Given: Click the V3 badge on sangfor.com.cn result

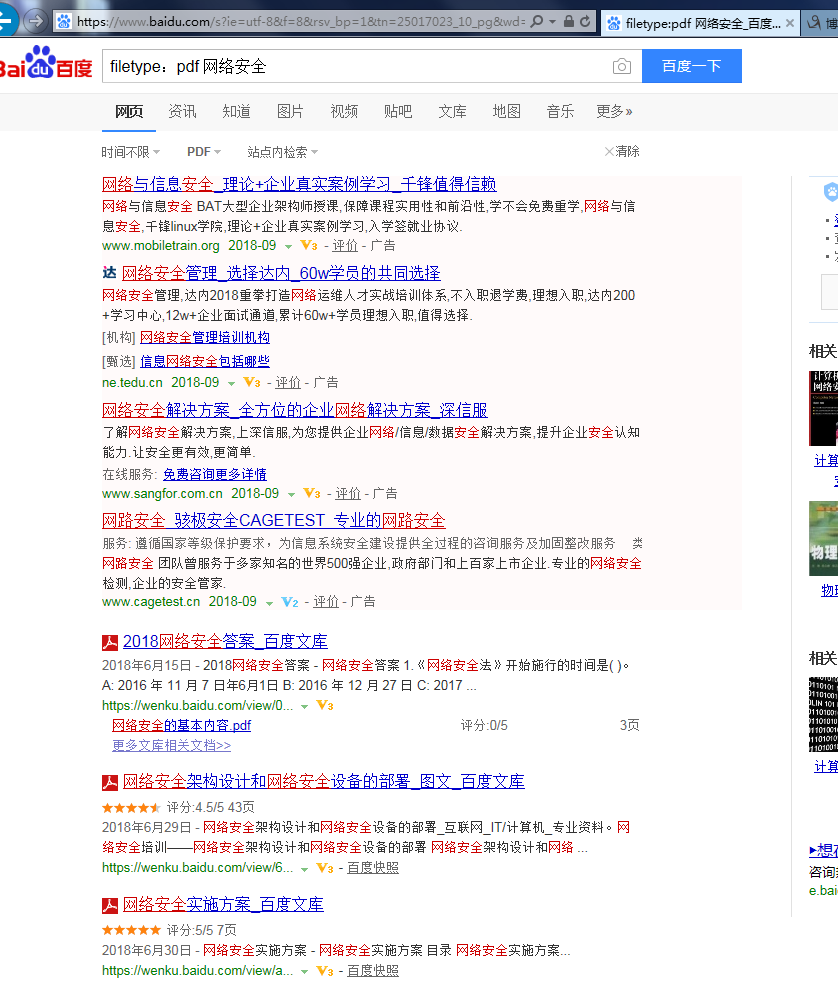Looking at the screenshot, I should click(312, 493).
